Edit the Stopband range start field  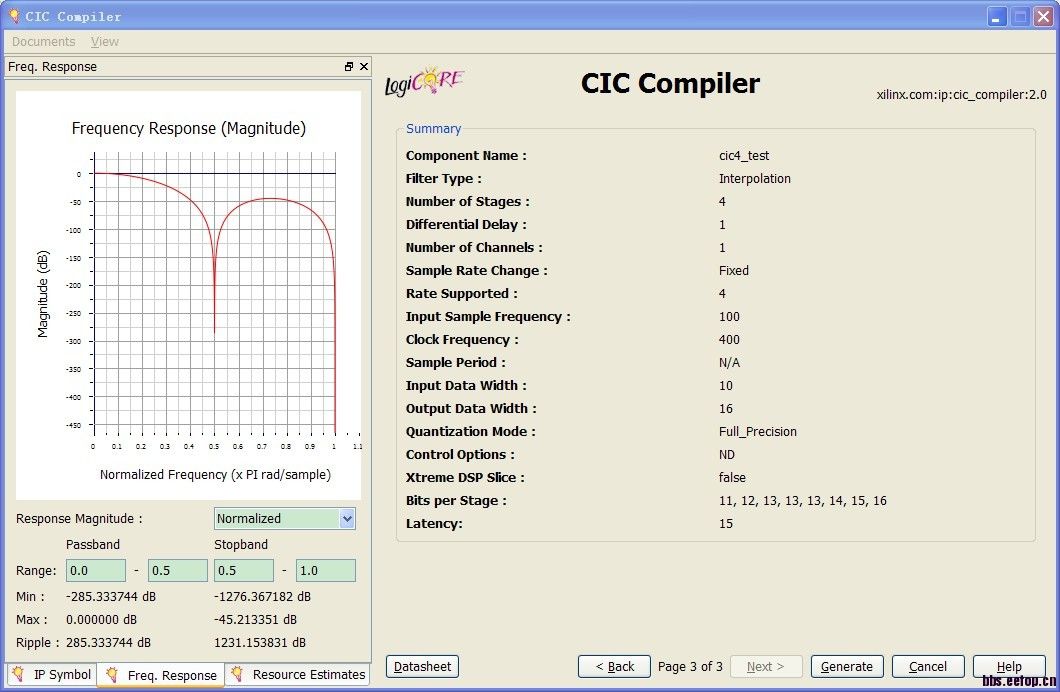tap(244, 570)
